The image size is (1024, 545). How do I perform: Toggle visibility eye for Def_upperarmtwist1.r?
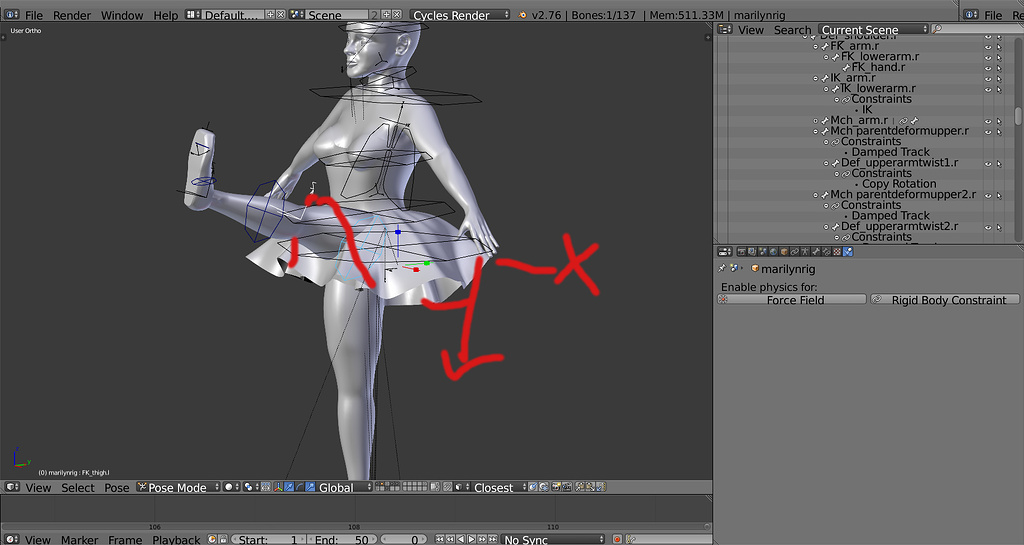click(x=988, y=163)
